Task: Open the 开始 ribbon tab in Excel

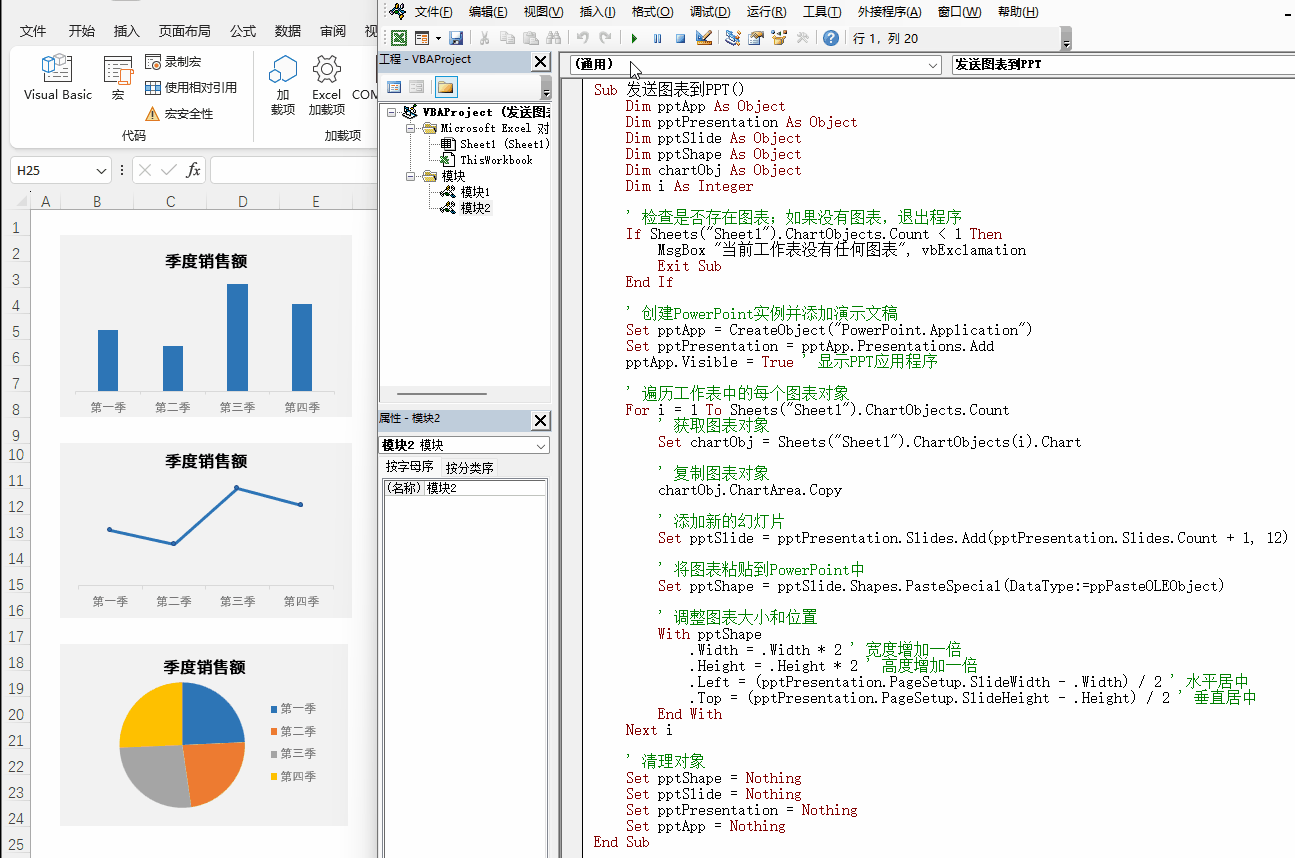Action: (x=82, y=31)
